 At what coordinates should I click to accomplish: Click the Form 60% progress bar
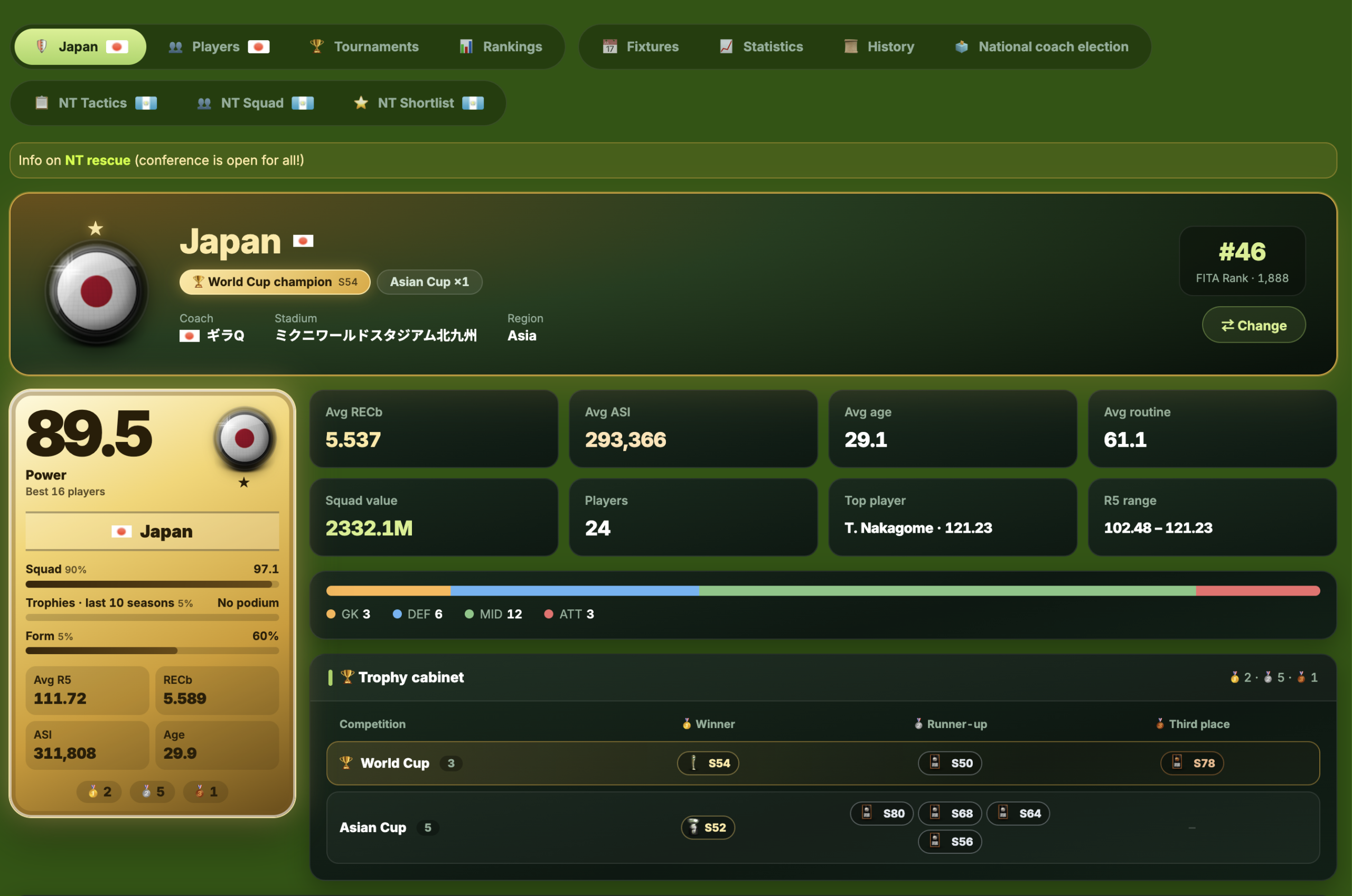pyautogui.click(x=152, y=650)
